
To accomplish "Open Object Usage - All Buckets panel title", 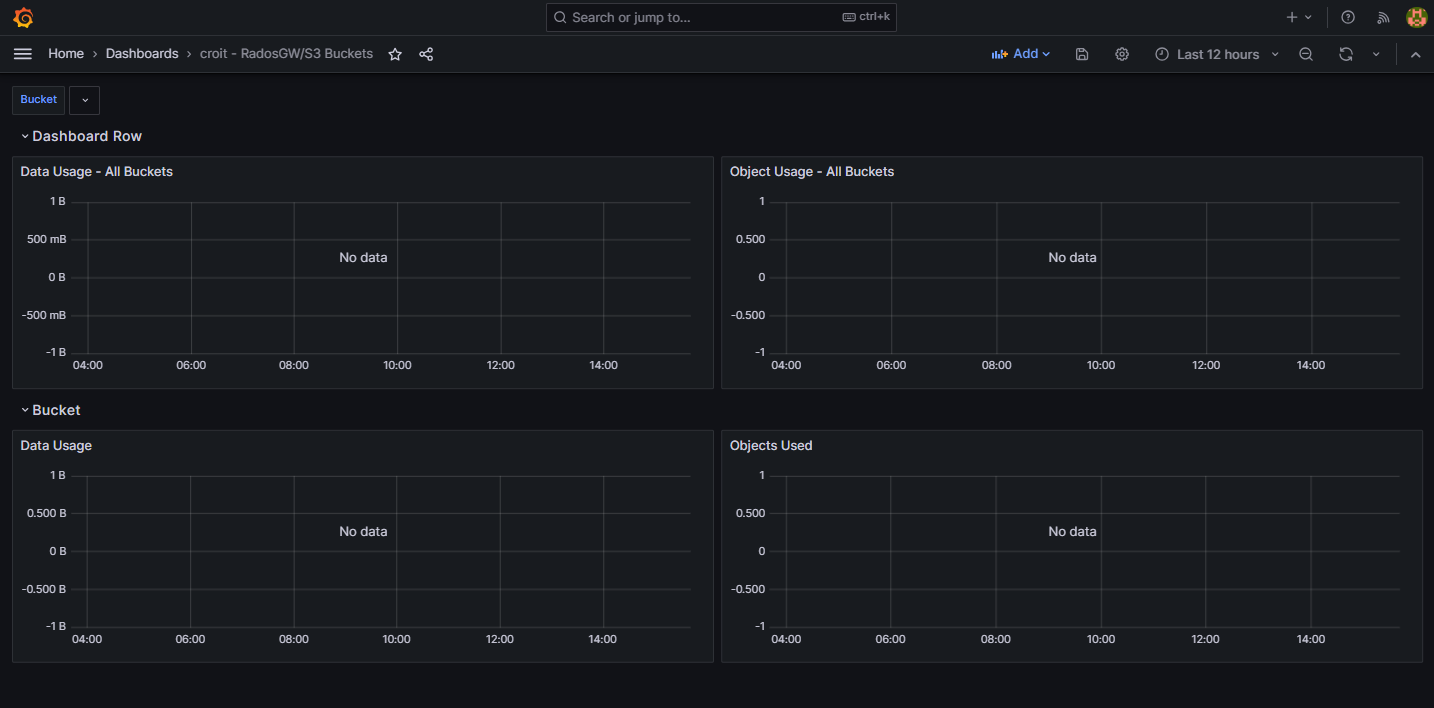I will tap(812, 172).
